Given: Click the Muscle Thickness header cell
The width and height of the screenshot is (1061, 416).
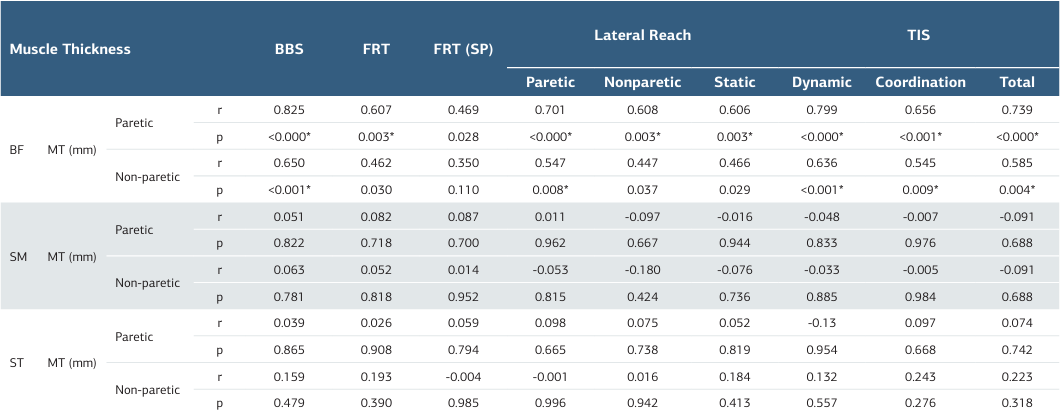Looking at the screenshot, I should coord(70,48).
